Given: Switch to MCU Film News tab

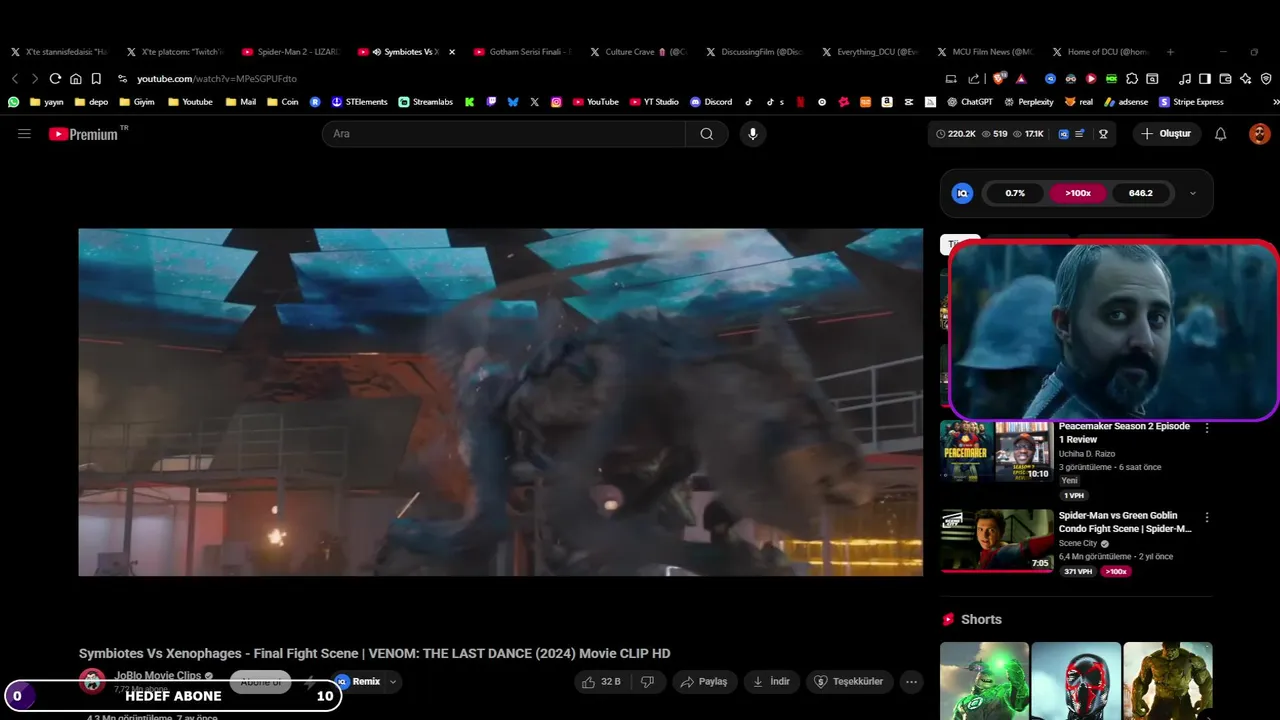Looking at the screenshot, I should (985, 51).
